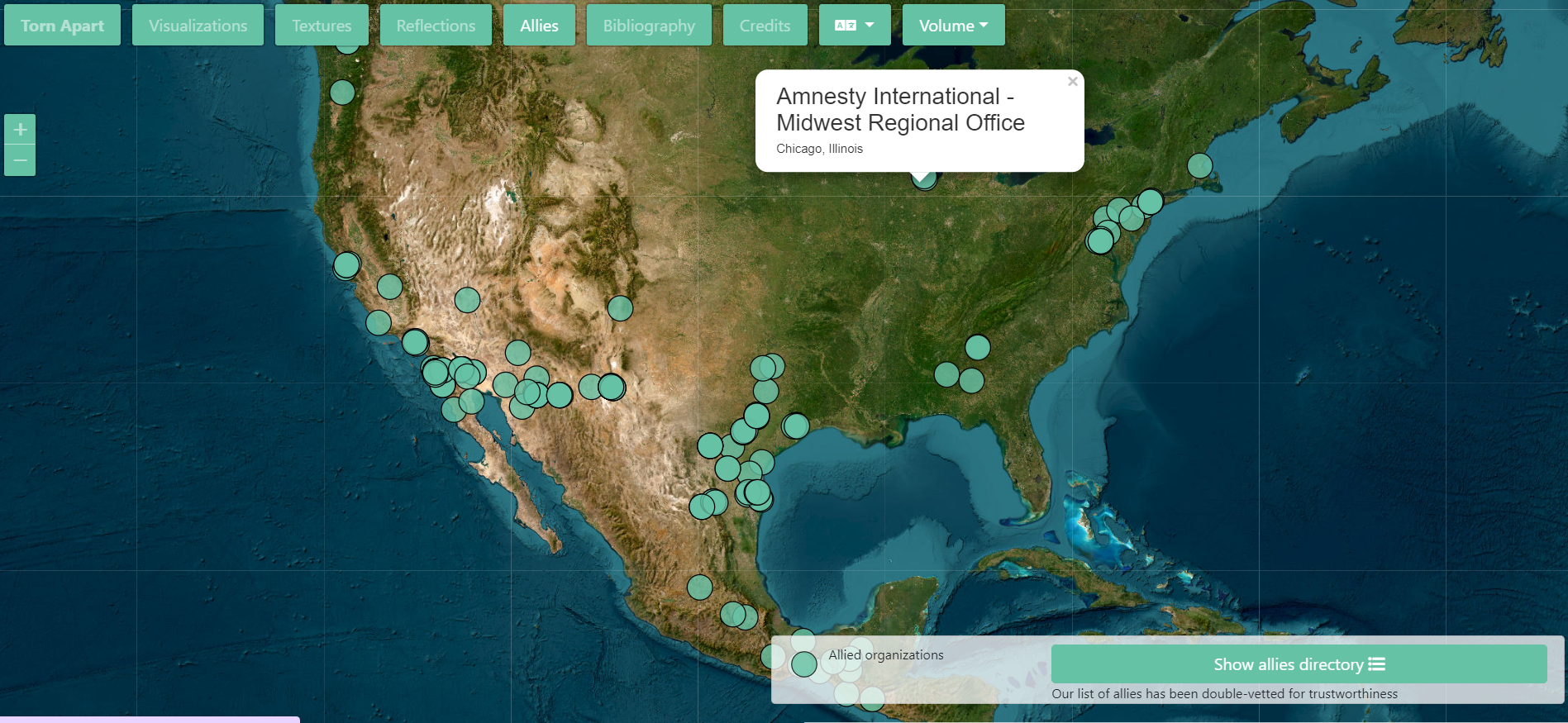View the Credits page
This screenshot has width=1568, height=723.
[765, 26]
